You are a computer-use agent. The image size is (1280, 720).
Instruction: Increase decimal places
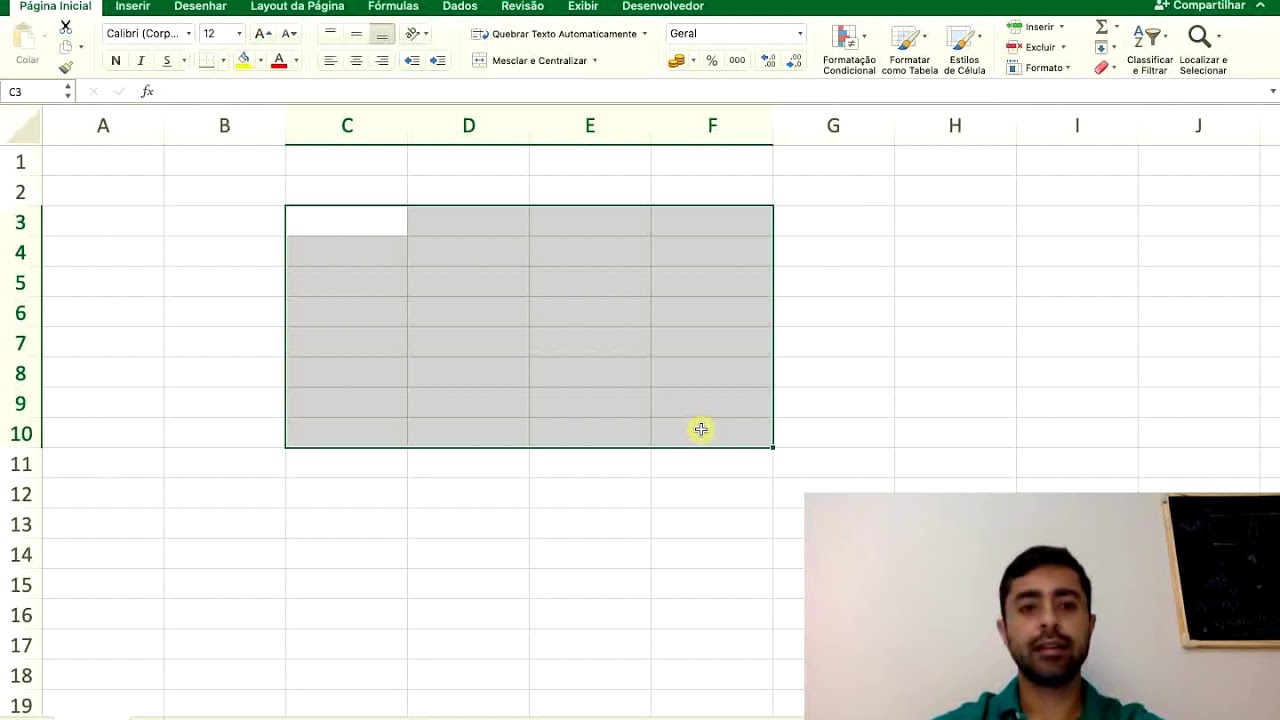768,61
